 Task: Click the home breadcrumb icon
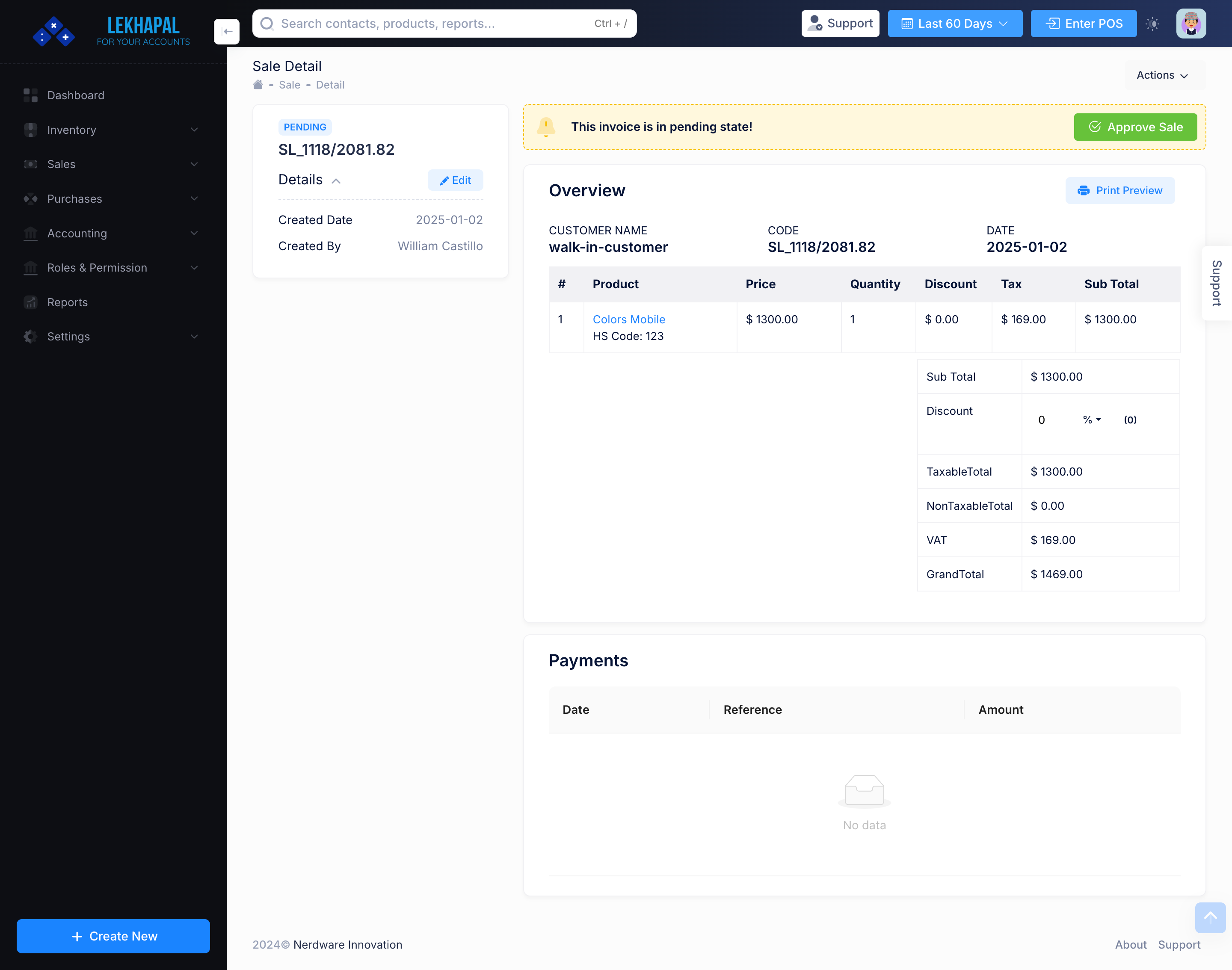tap(258, 84)
